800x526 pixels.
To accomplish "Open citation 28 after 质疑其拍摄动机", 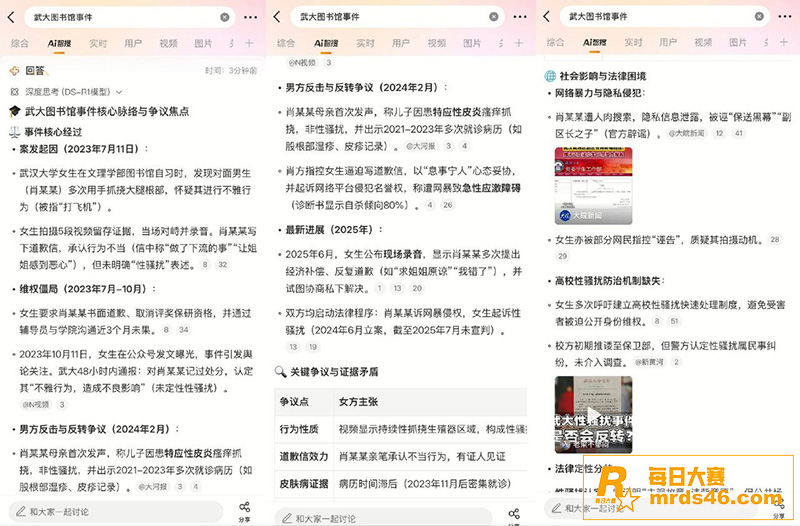I will click(x=775, y=239).
